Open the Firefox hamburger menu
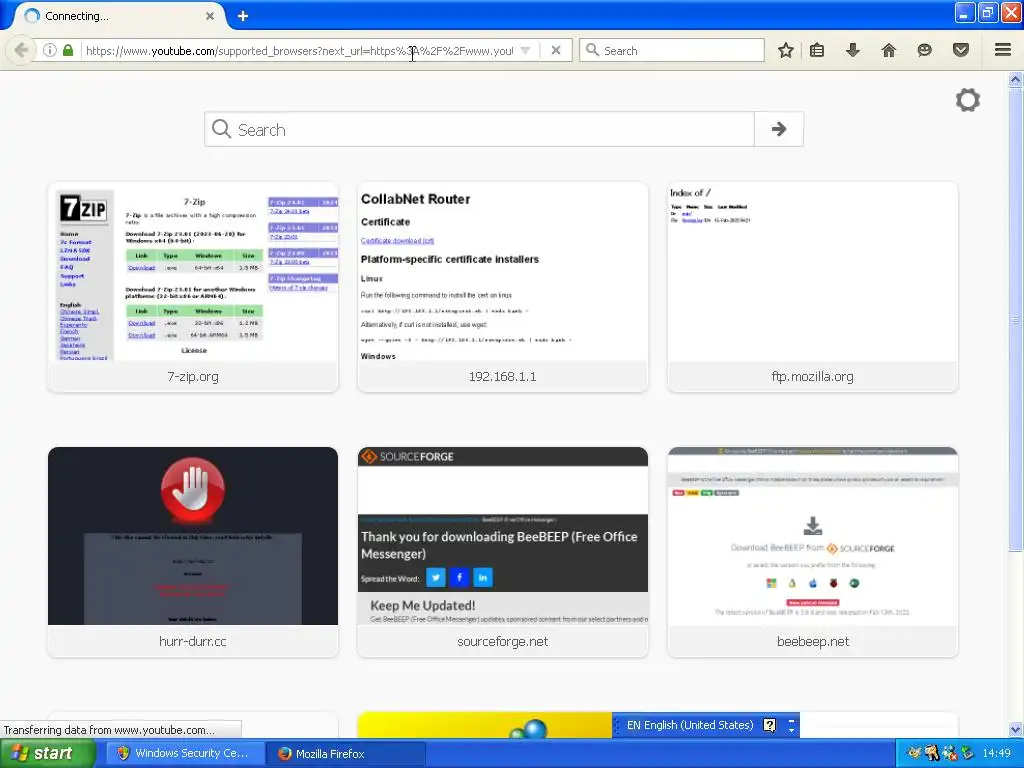This screenshot has width=1024, height=768. [x=1003, y=50]
